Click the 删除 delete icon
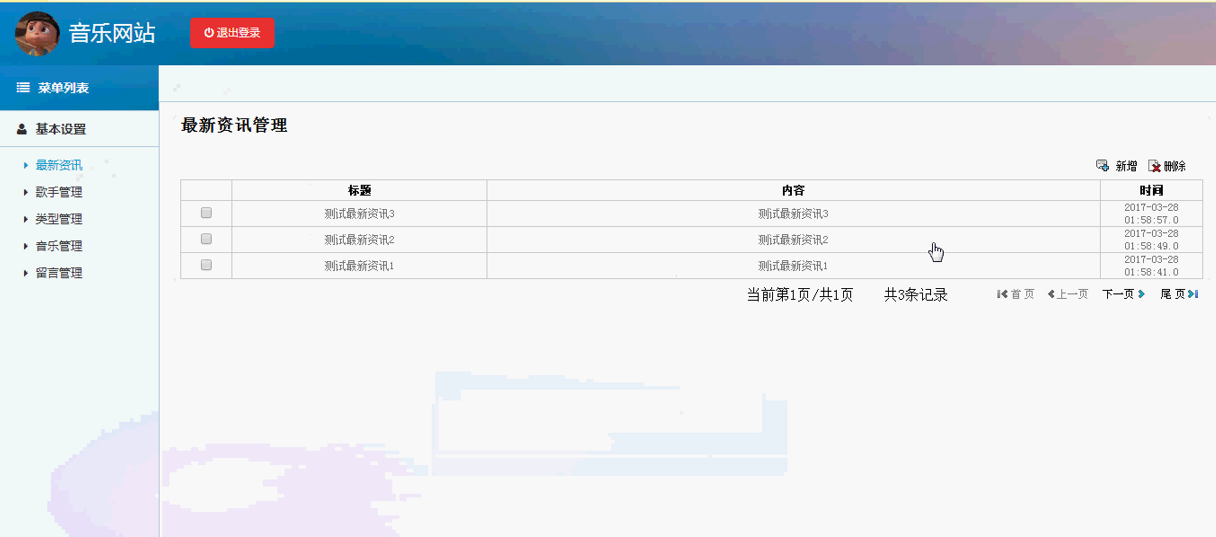Viewport: 1216px width, 537px height. [1154, 166]
